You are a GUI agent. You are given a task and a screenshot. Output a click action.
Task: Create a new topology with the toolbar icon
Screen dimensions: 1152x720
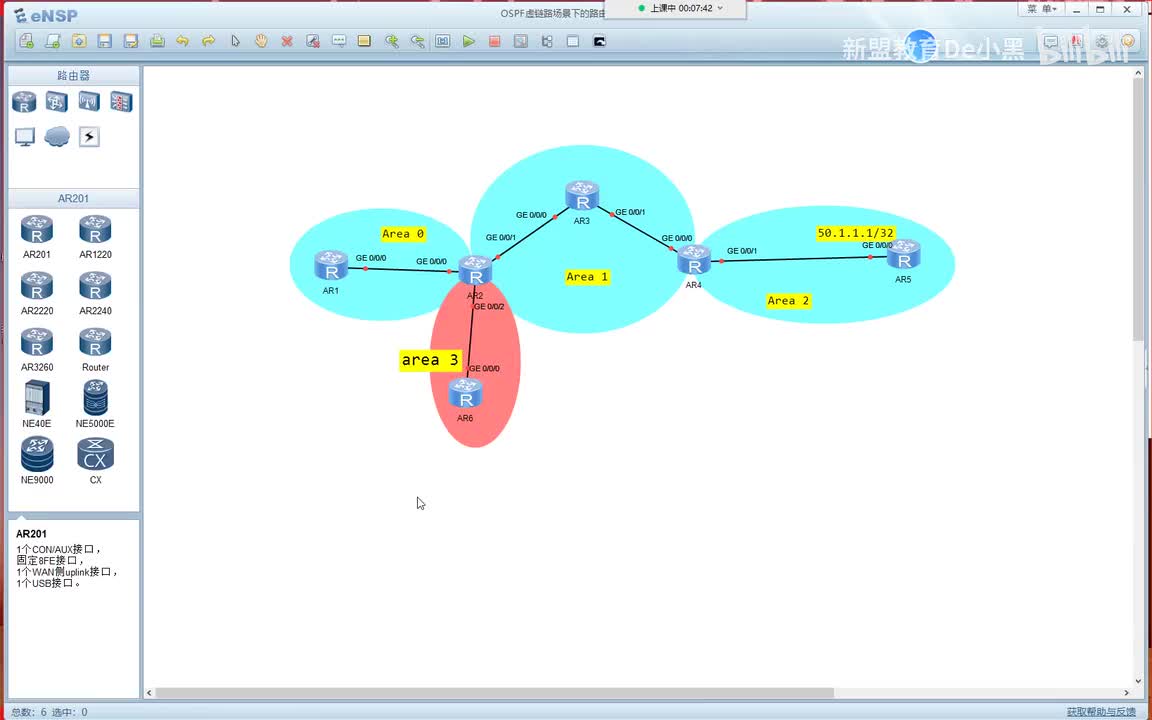(26, 41)
